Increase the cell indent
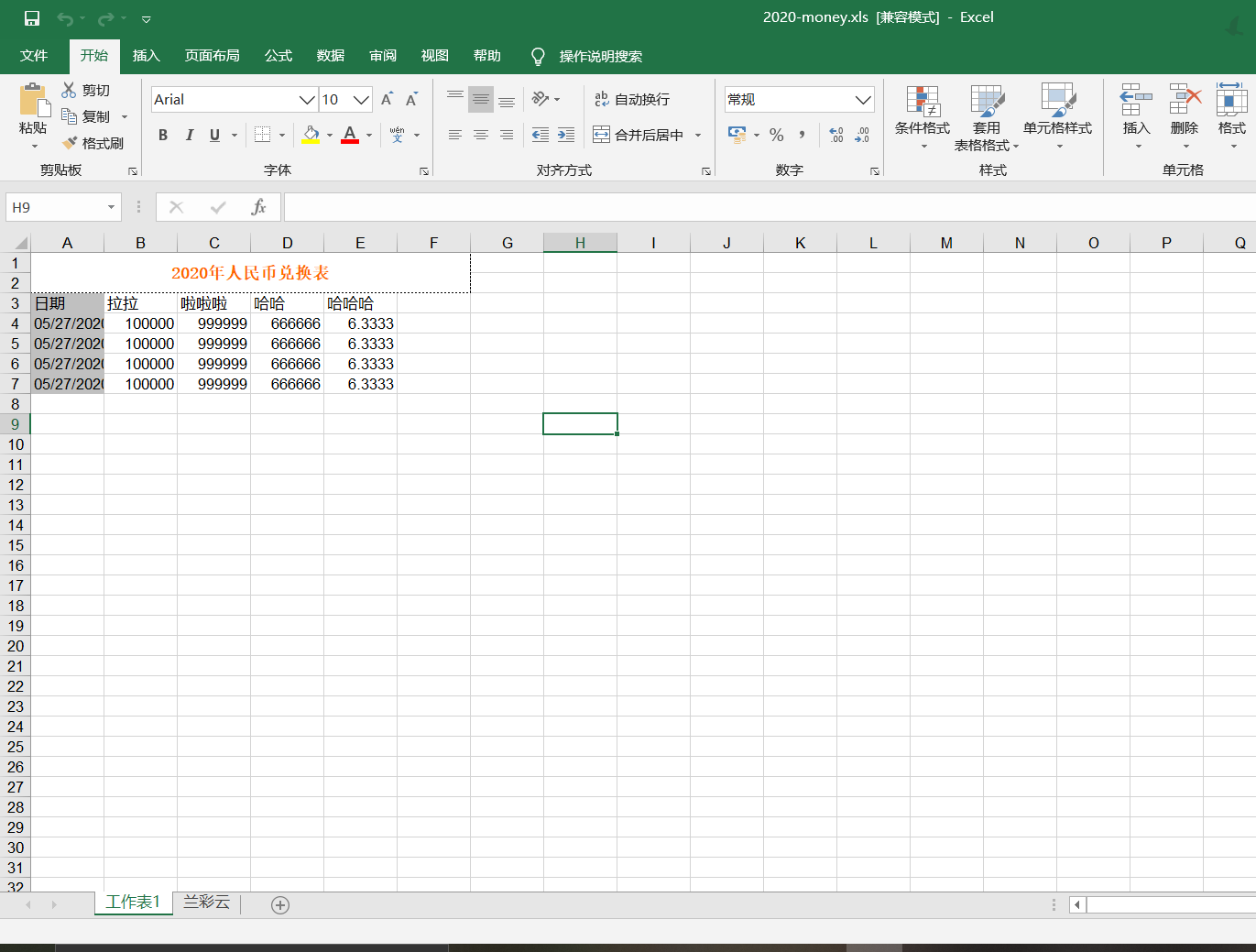This screenshot has width=1256, height=952. 566,135
